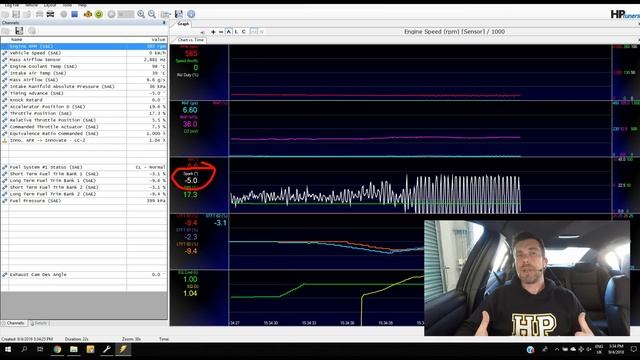Switch to the Channels bottom tab
Image resolution: width=640 pixels, height=360 pixels.
coord(15,323)
